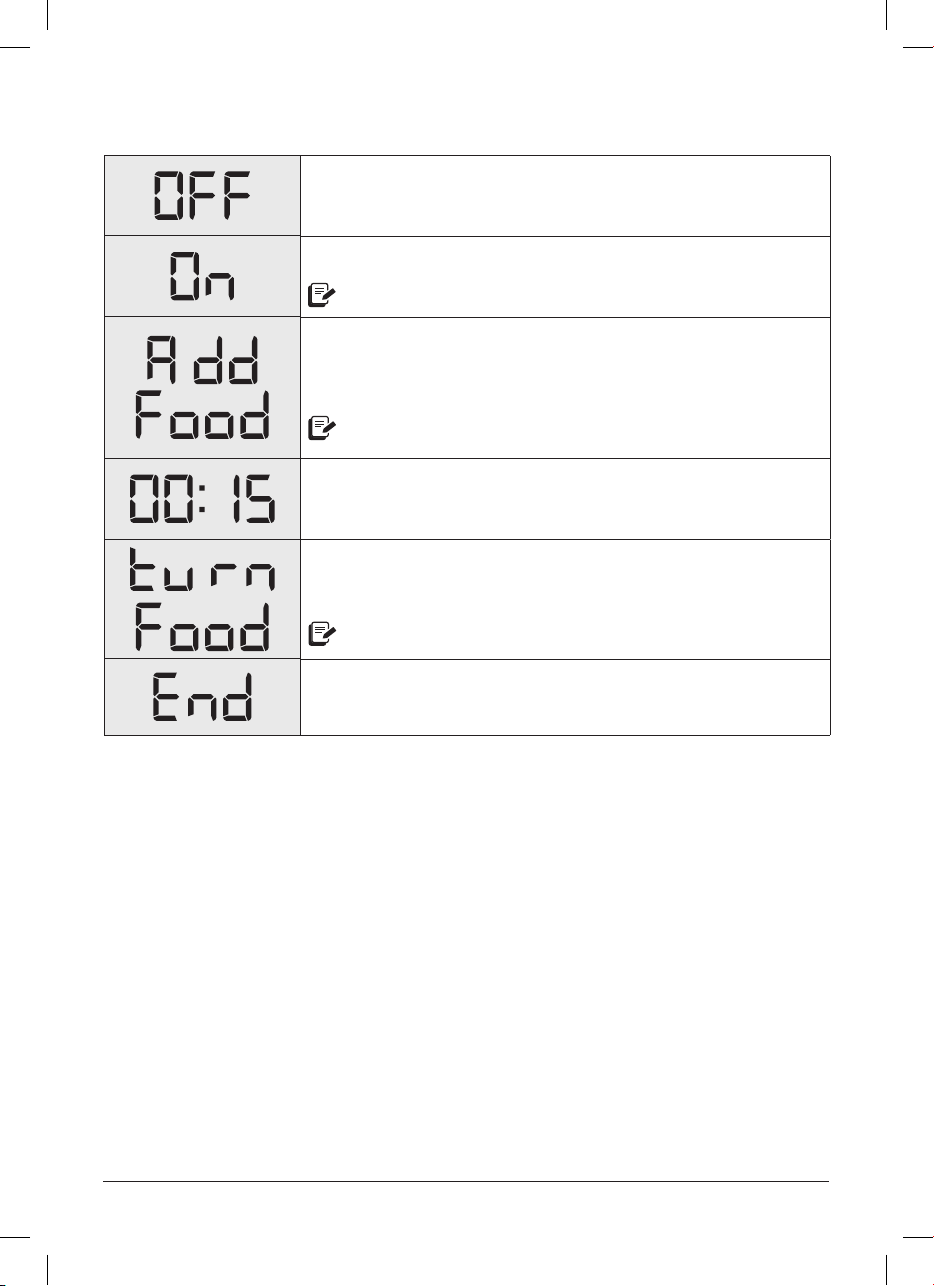Click the End segment display image
Viewport: 934px width, 1286px height.
[202, 698]
